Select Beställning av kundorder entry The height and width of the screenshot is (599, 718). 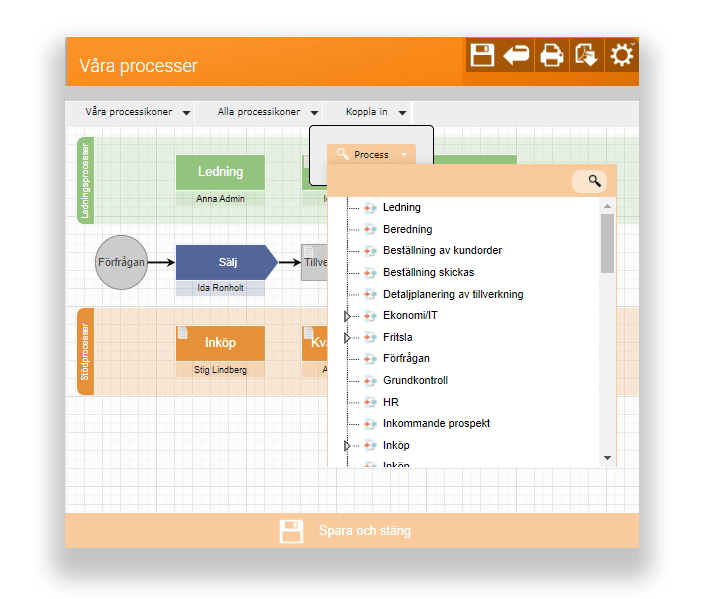point(442,250)
